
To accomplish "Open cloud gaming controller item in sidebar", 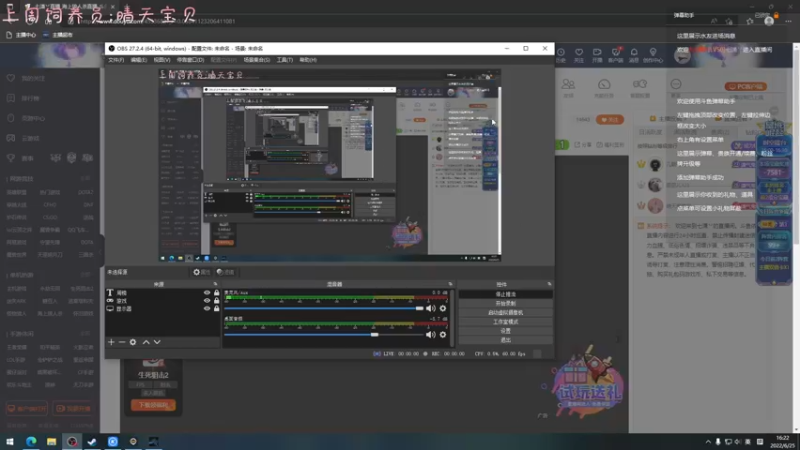I will pyautogui.click(x=23, y=138).
